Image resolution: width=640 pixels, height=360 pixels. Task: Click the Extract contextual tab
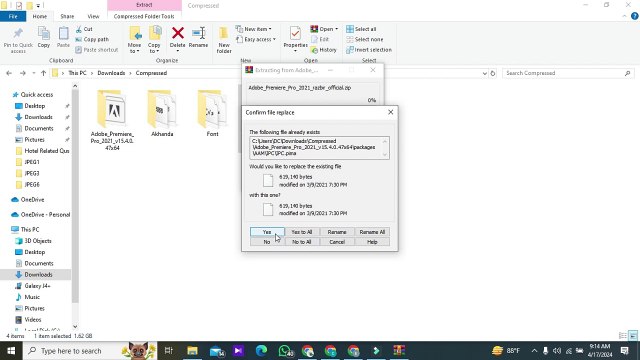tap(144, 5)
